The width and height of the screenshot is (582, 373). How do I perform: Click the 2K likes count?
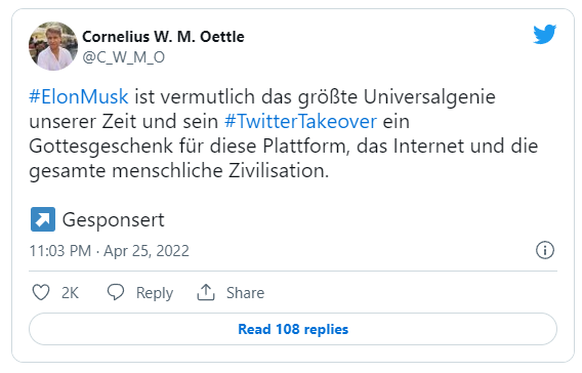(70, 292)
